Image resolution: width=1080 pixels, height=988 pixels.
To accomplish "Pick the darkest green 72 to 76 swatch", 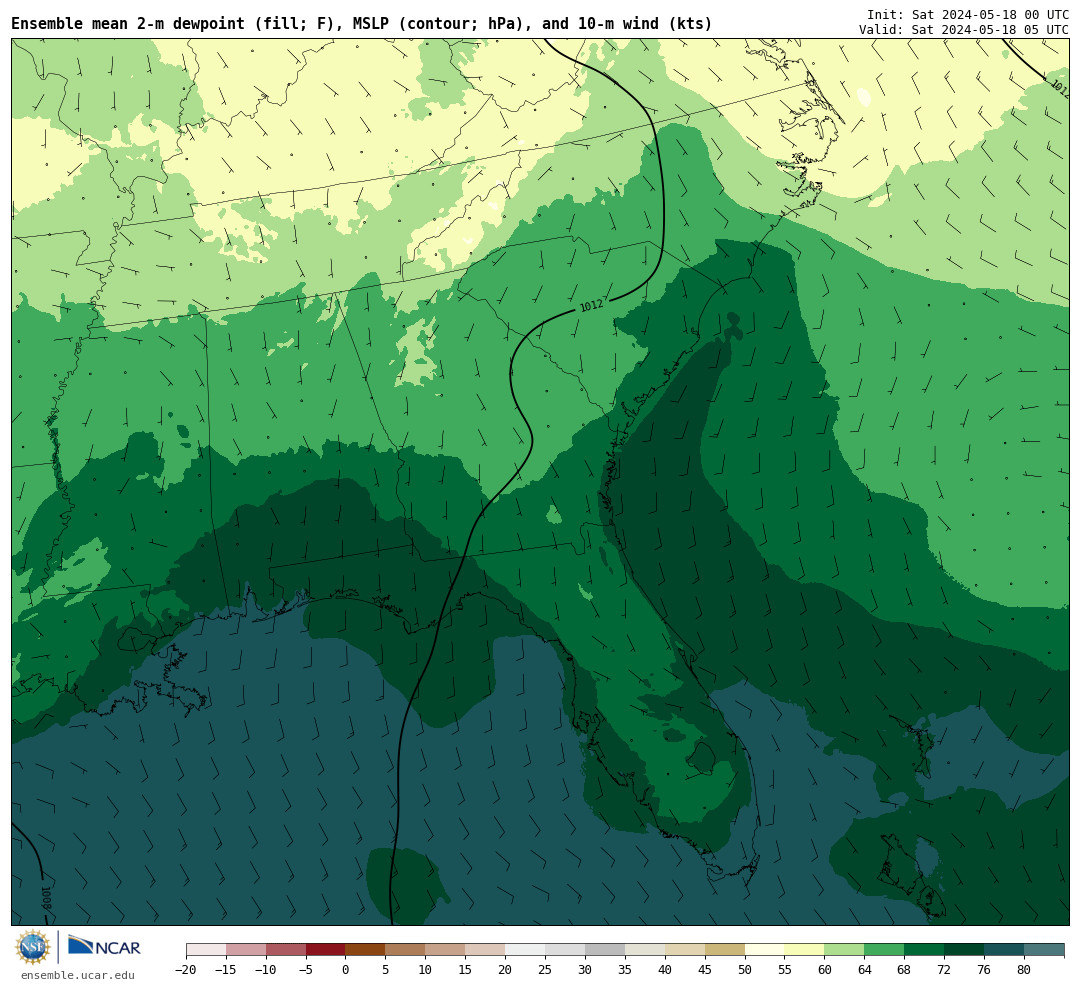I will 965,950.
